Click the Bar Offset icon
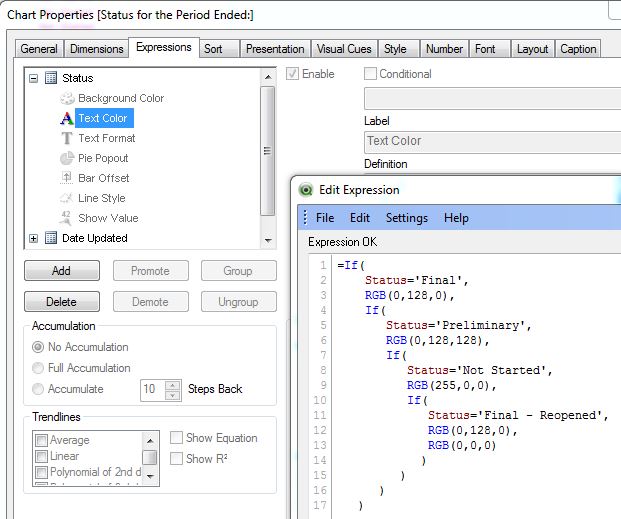 (67, 178)
